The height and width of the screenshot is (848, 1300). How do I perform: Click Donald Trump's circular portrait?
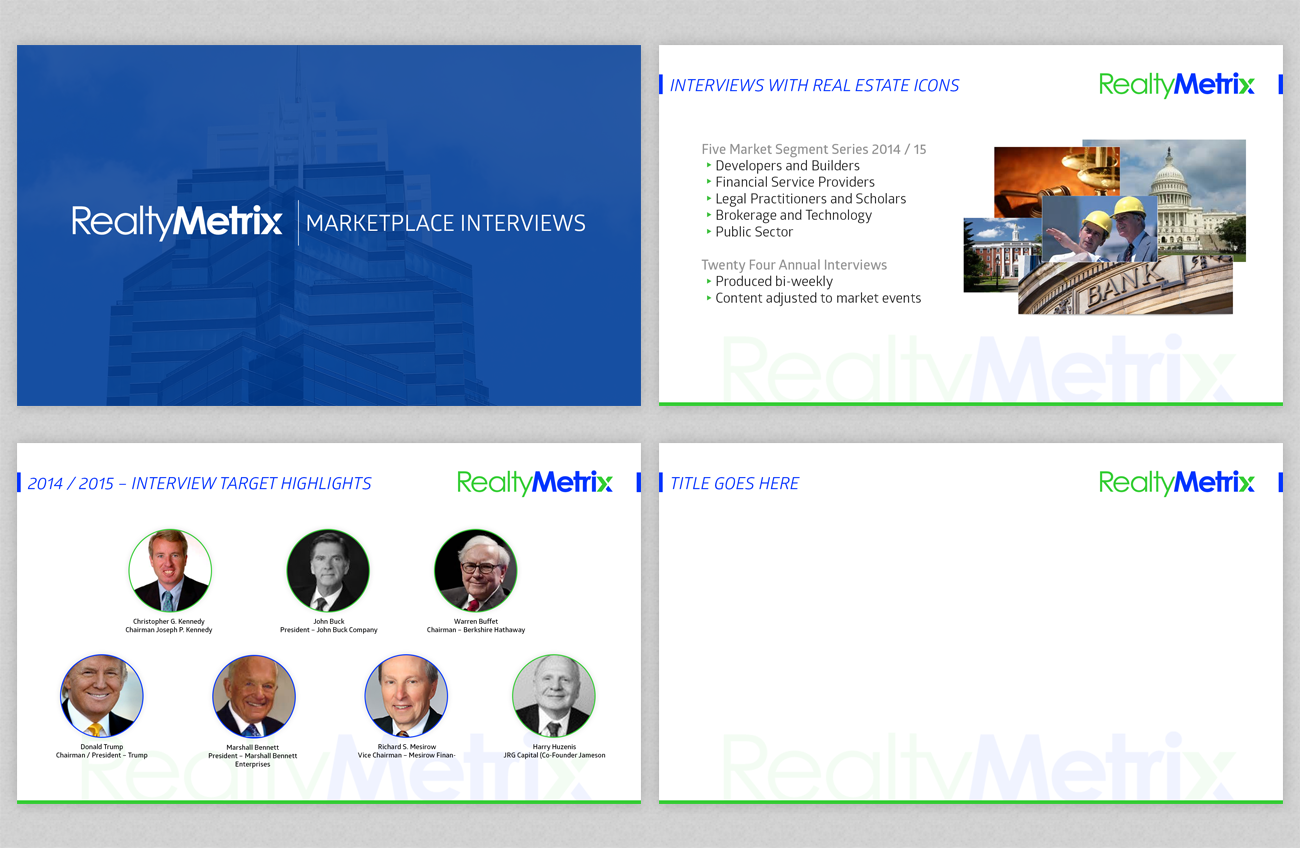pos(102,696)
